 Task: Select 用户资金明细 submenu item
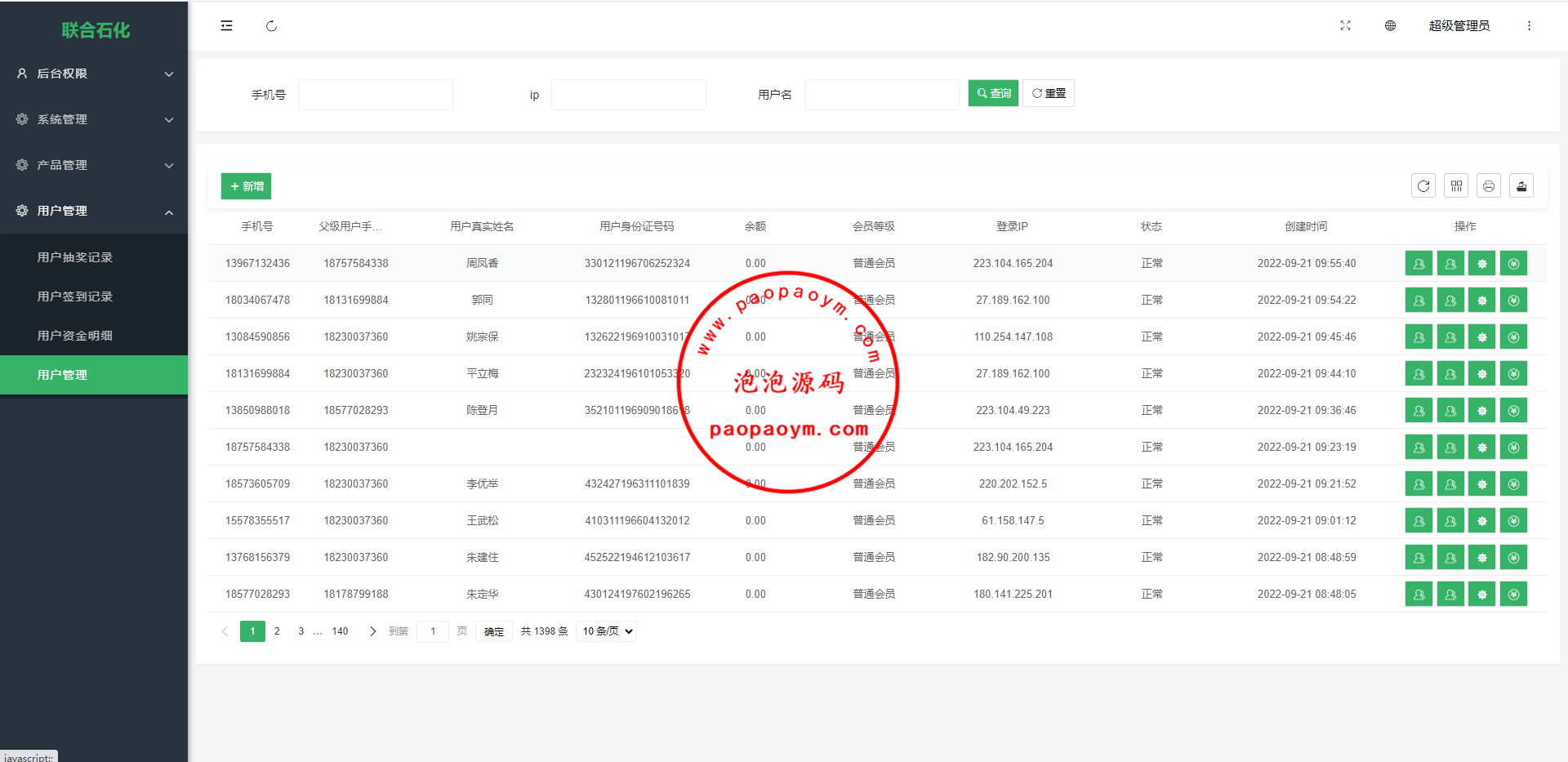coord(75,336)
